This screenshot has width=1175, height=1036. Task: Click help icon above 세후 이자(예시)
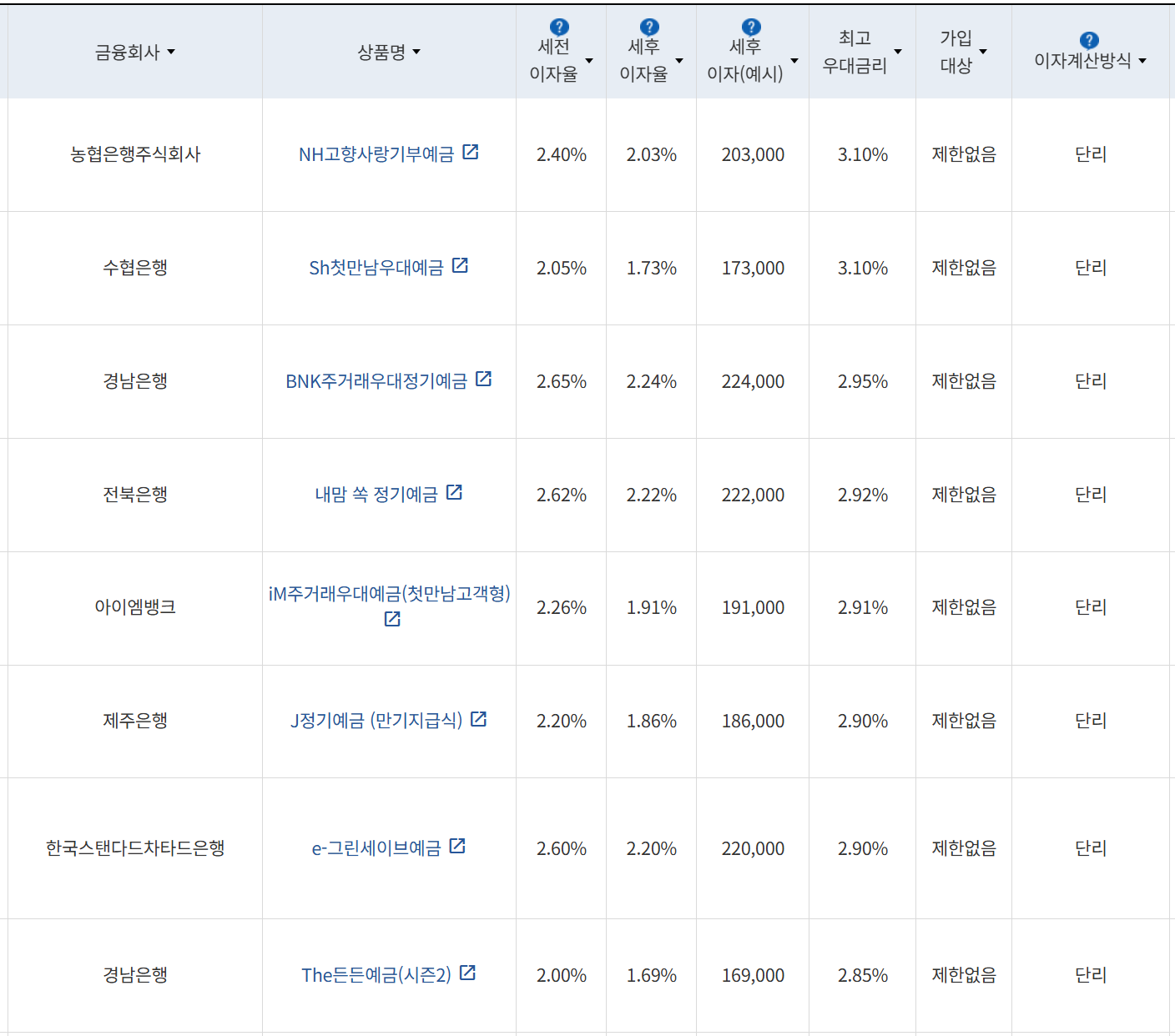coord(751,28)
